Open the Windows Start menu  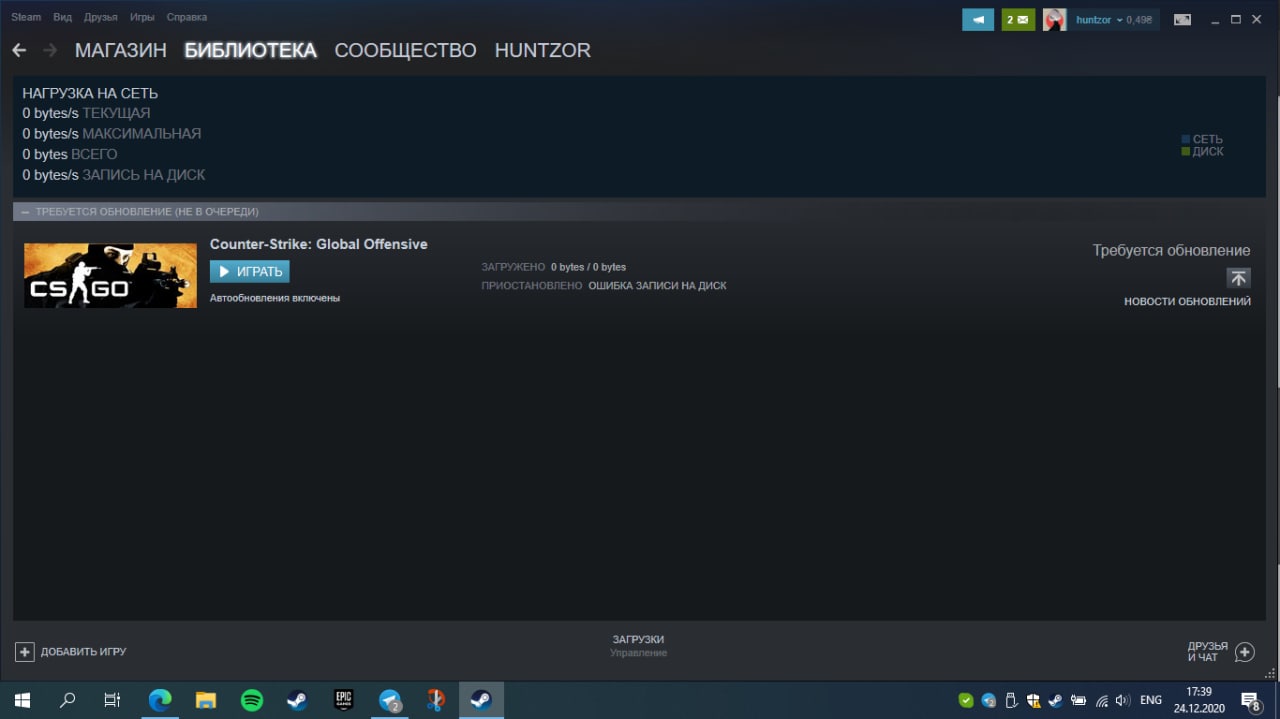pos(22,700)
